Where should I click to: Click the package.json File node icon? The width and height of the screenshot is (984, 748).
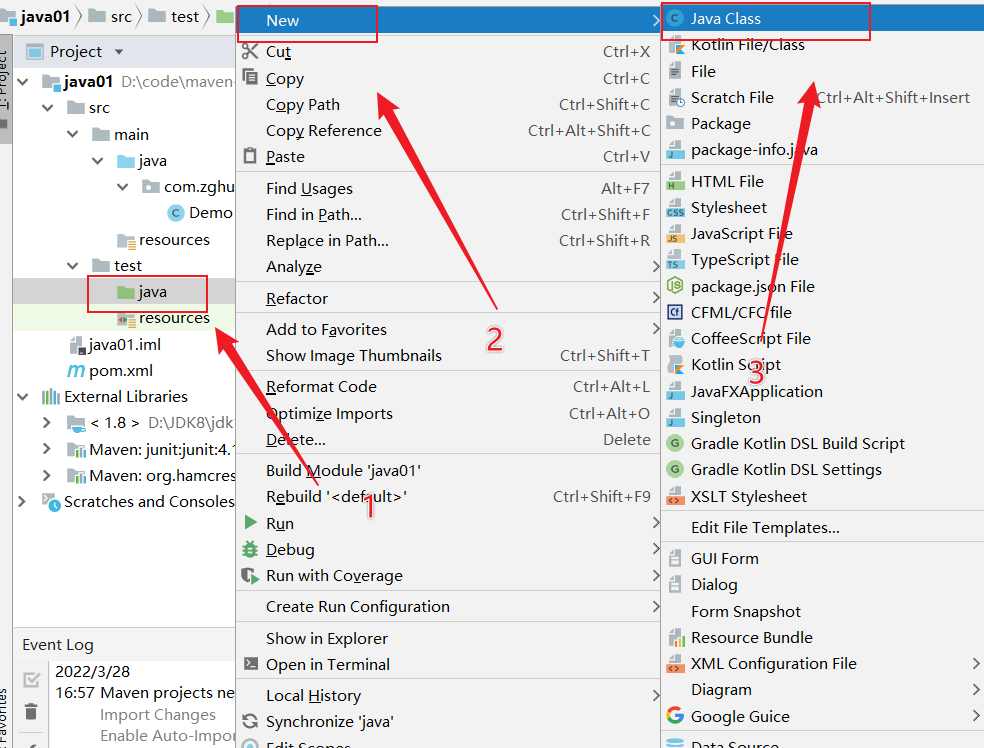tap(675, 286)
